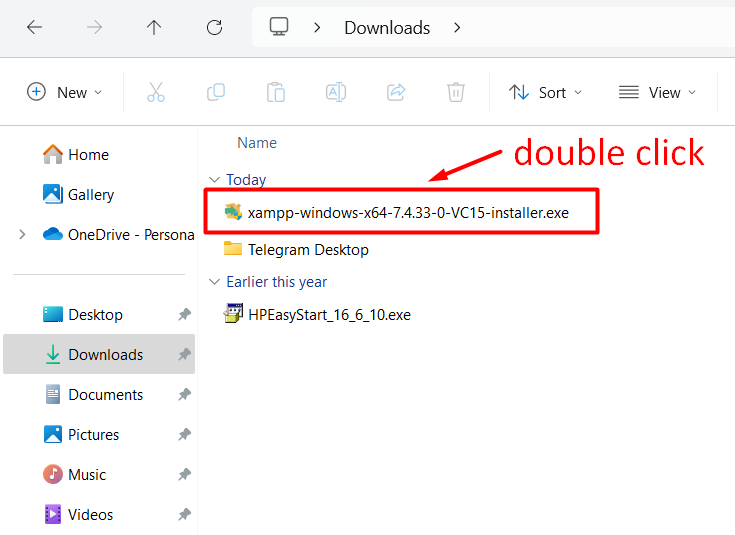
Task: Open Pictures in the sidebar
Action: (x=81, y=434)
